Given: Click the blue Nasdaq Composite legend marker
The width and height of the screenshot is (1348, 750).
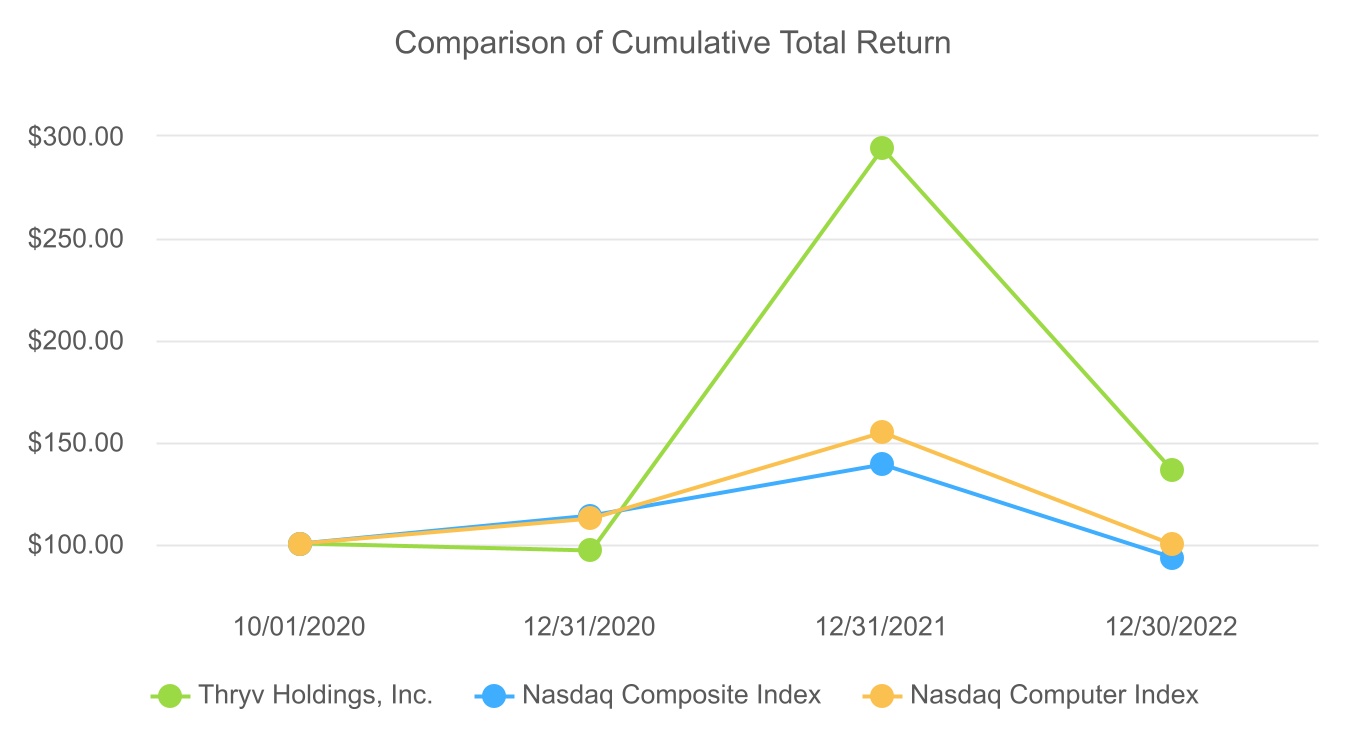Looking at the screenshot, I should tap(494, 695).
